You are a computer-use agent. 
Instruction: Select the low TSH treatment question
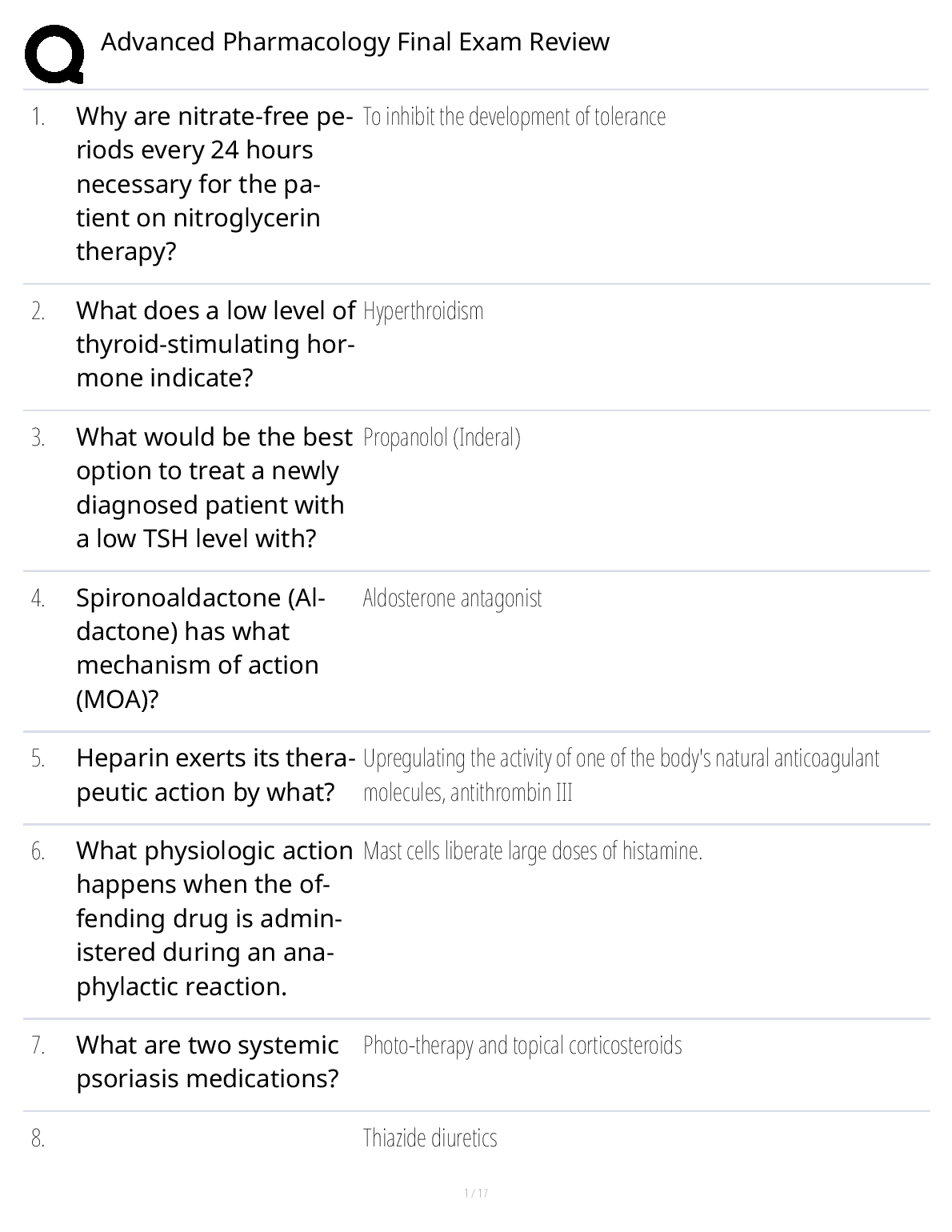click(x=214, y=488)
